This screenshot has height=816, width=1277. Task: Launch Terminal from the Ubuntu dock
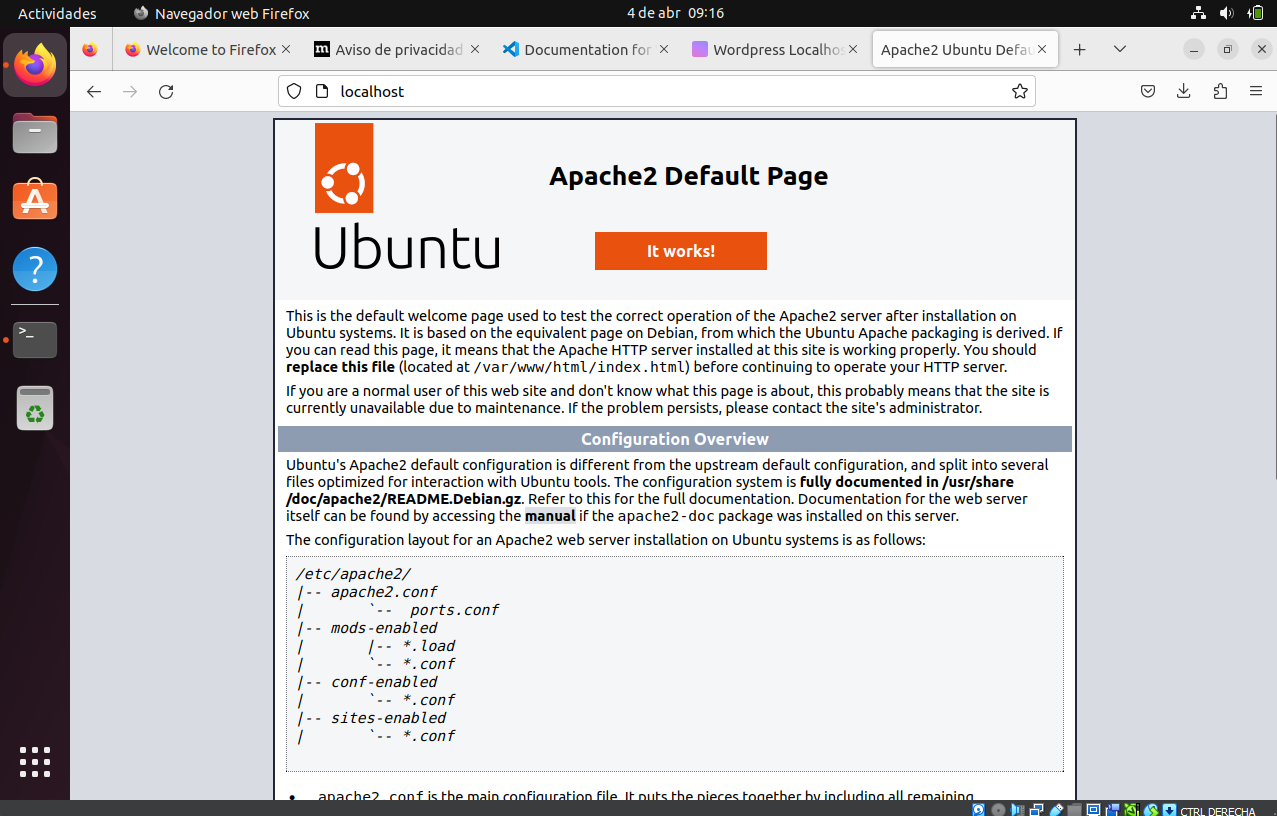tap(35, 340)
